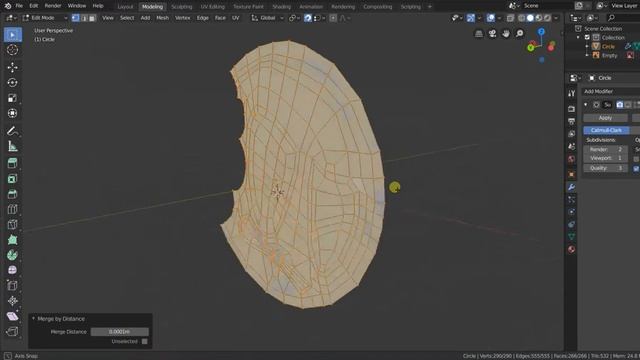Click the zoom view magnifier icon
The image size is (640, 360).
click(x=519, y=33)
